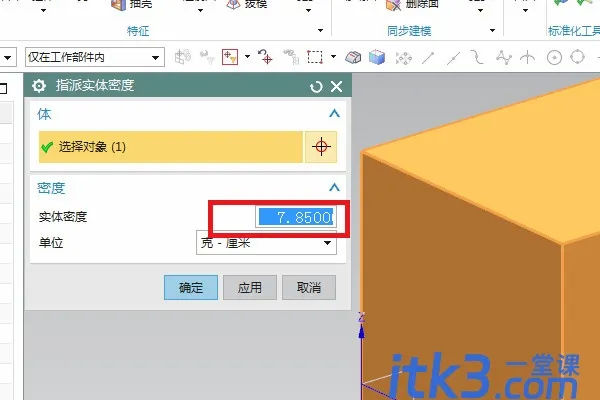Viewport: 600px width, 400px height.
Task: Click the 指派实体密度 dialog title
Action: (x=95, y=85)
